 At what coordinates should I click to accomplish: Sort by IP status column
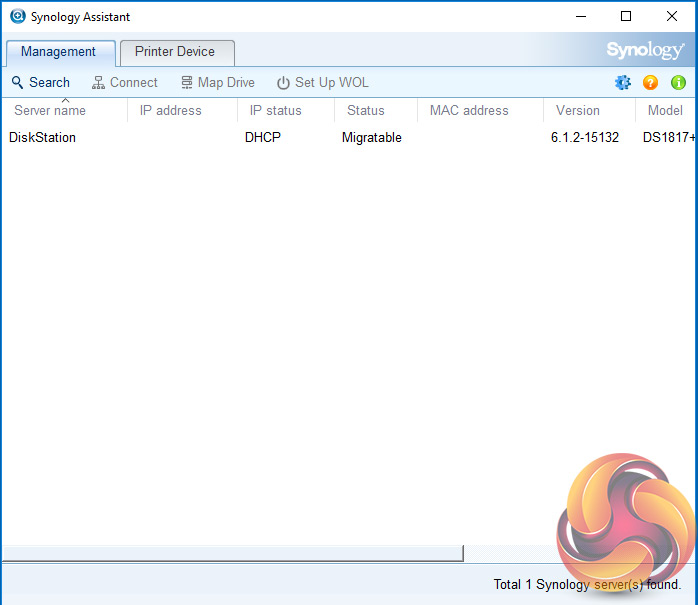click(x=286, y=110)
